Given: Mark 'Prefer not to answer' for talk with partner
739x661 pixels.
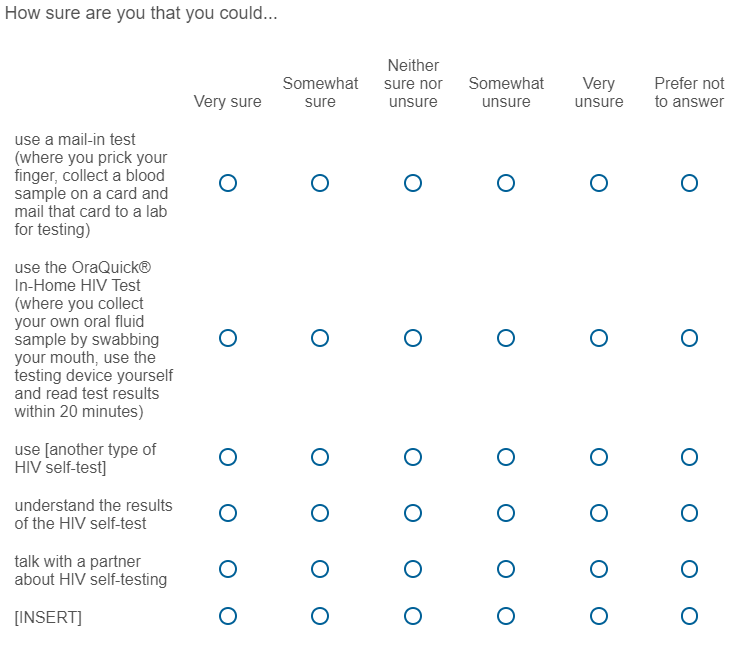Looking at the screenshot, I should pos(689,569).
